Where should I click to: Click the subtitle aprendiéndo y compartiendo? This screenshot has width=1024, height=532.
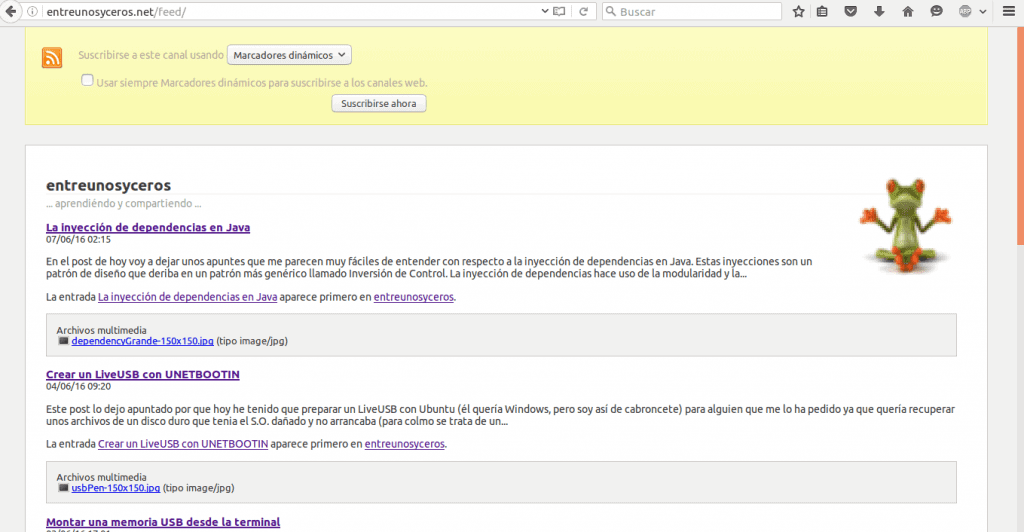tap(123, 204)
